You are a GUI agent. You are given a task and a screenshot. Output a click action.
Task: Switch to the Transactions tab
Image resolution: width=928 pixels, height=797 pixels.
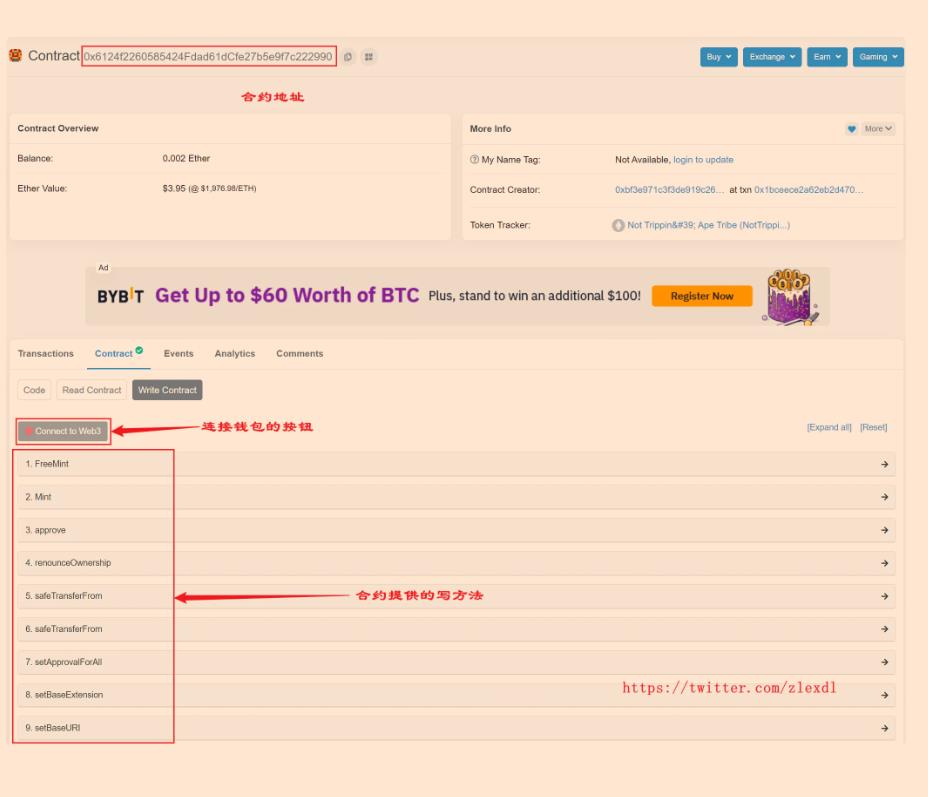[46, 354]
